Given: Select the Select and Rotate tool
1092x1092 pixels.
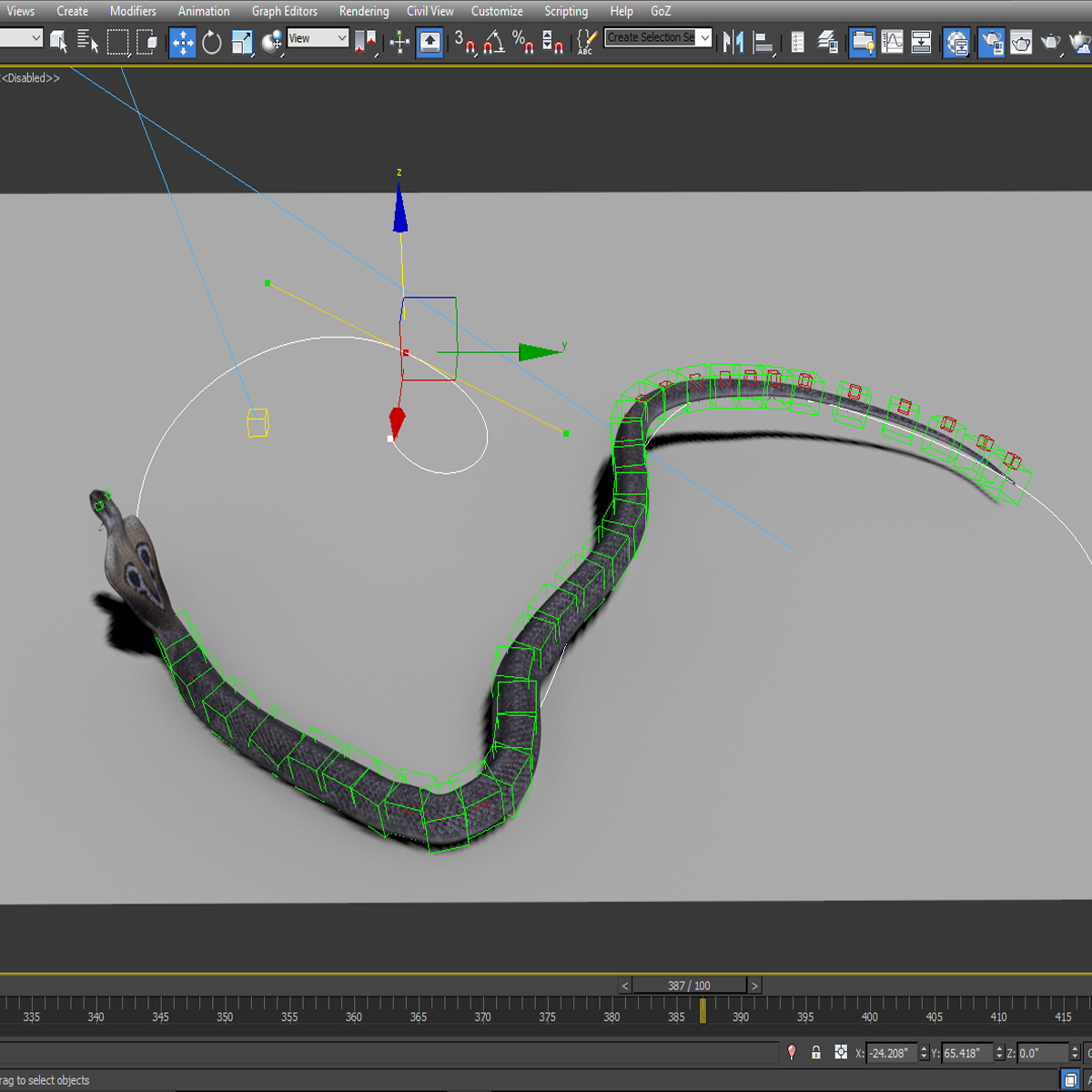Looking at the screenshot, I should (x=211, y=42).
